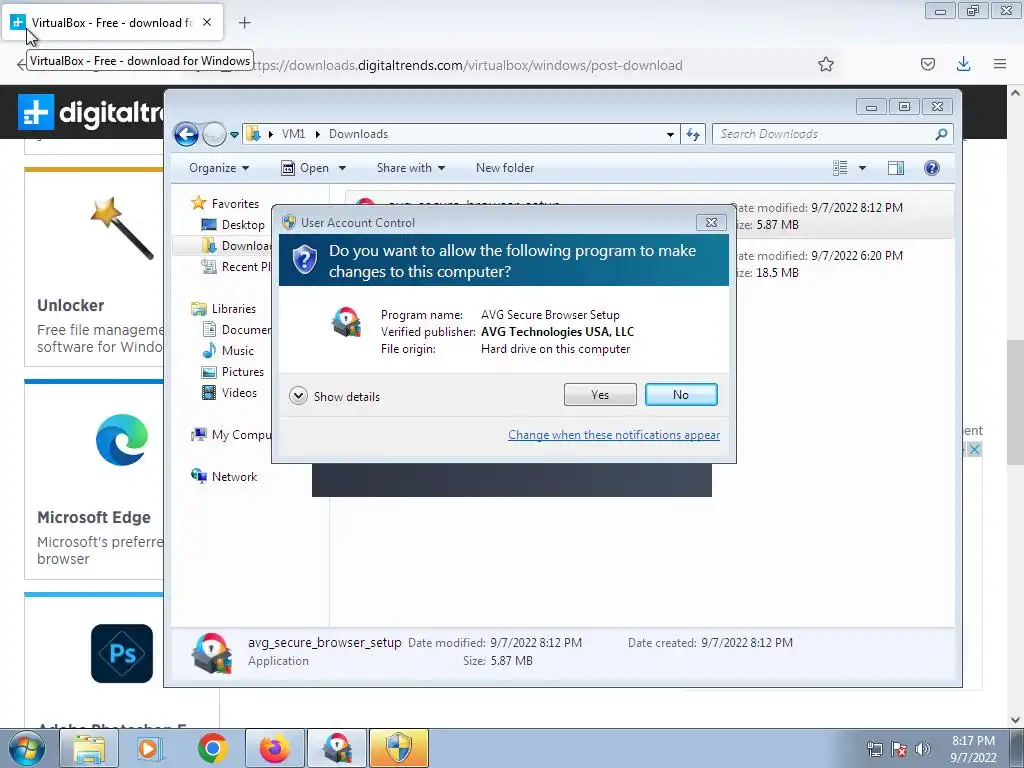Select Favorites in navigation pane
Screen dimensions: 1024x768
pos(225,204)
